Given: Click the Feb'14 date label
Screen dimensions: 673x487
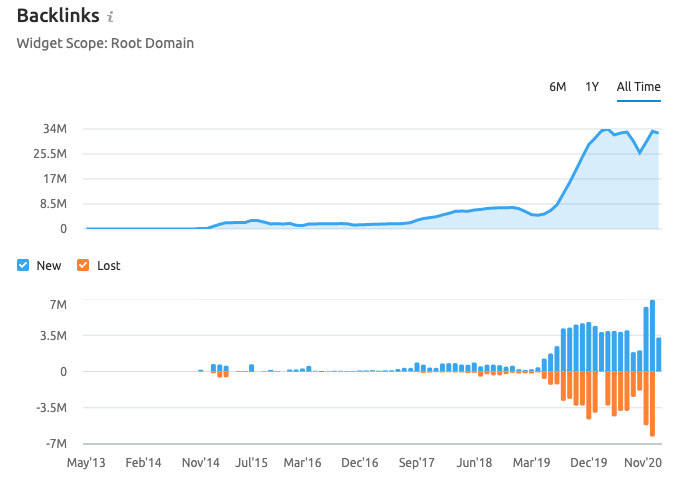Looking at the screenshot, I should (143, 463).
